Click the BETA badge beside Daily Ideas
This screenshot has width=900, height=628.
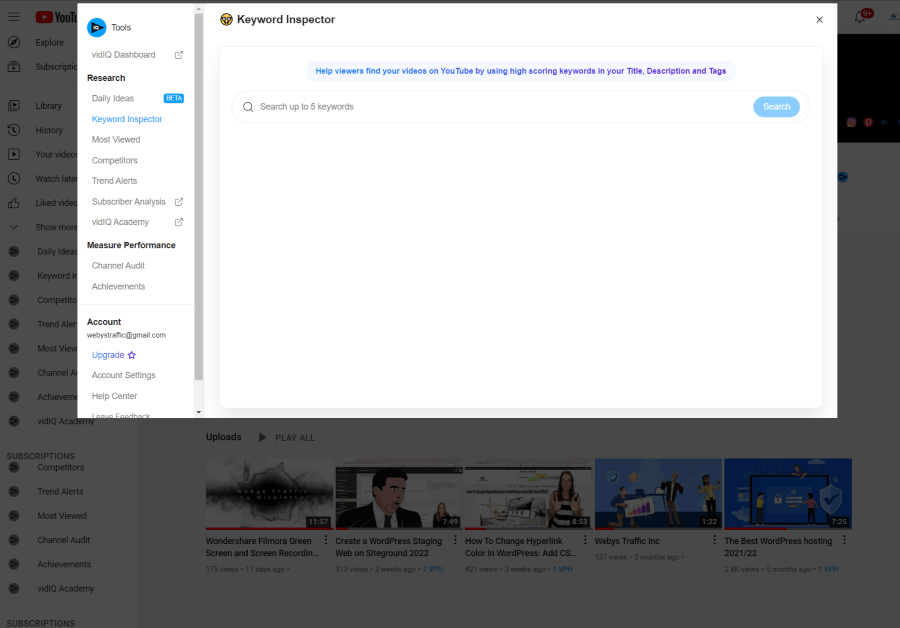174,99
